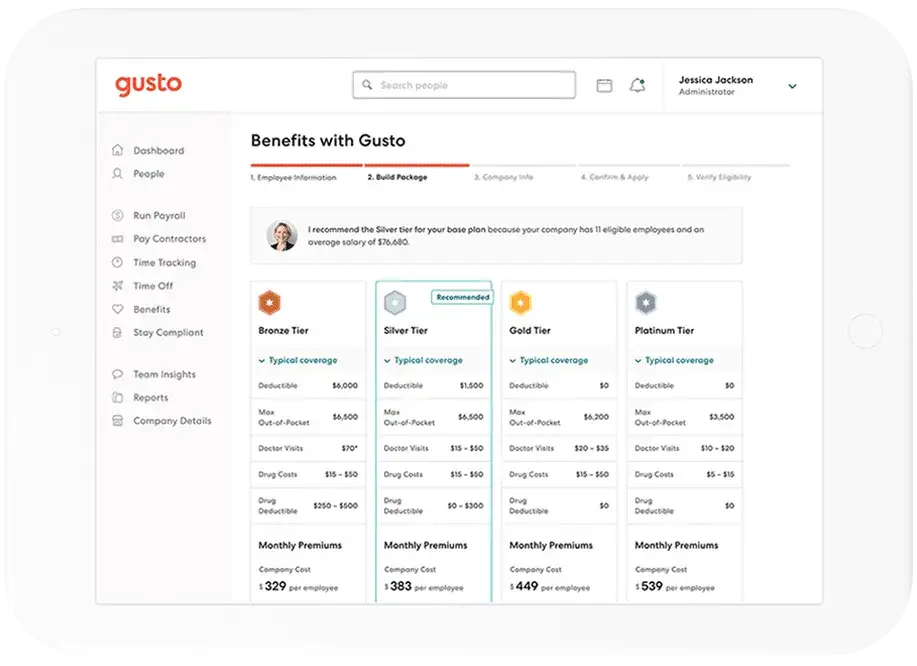Click Platinum max out-of-pocket $3,500
917x666 pixels.
pos(722,417)
